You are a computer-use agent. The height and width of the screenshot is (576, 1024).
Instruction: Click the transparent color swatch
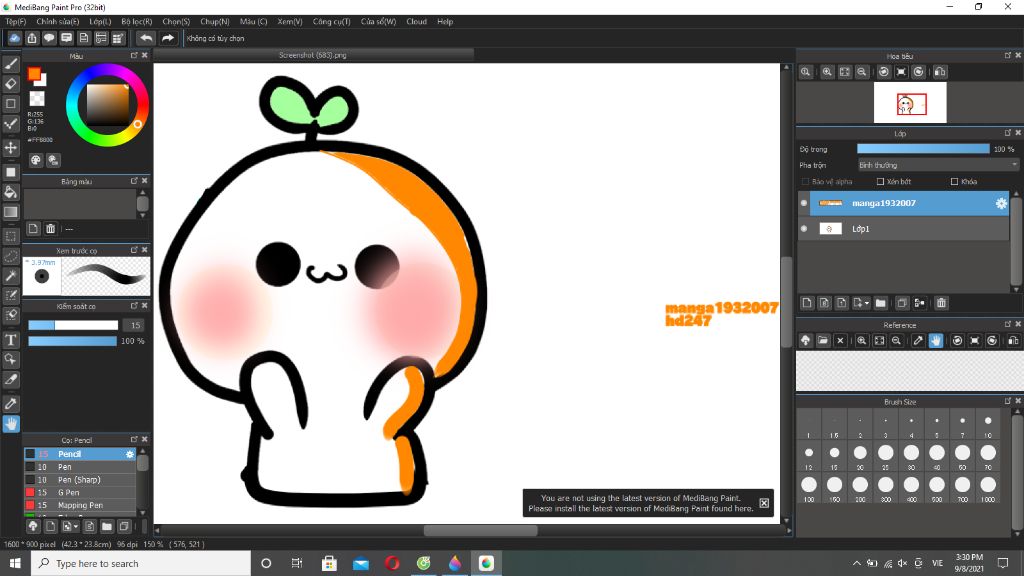(x=37, y=99)
